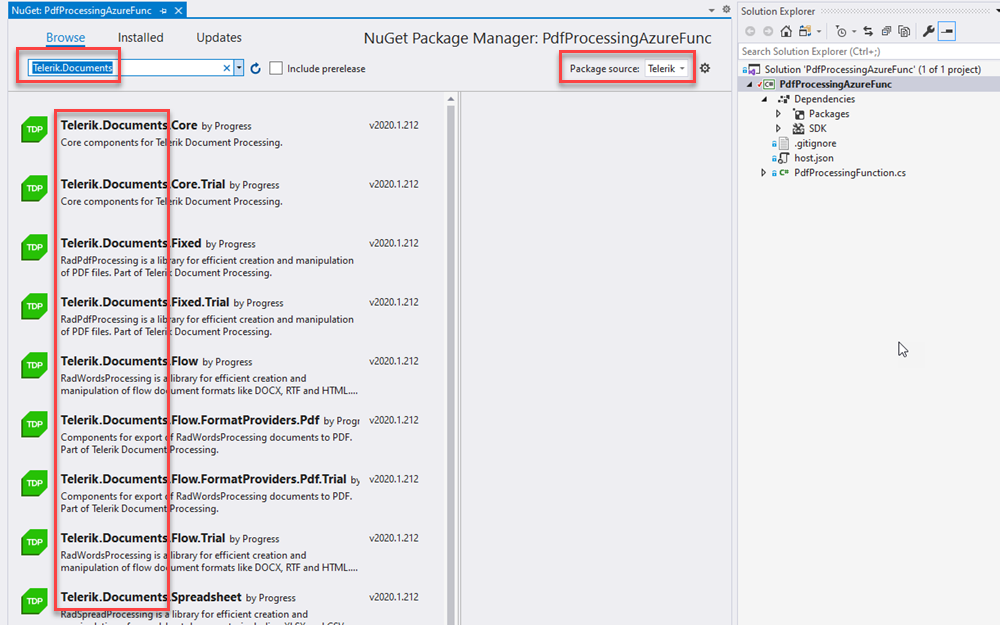
Task: Open NuGet settings gear next to package source
Action: [x=705, y=68]
